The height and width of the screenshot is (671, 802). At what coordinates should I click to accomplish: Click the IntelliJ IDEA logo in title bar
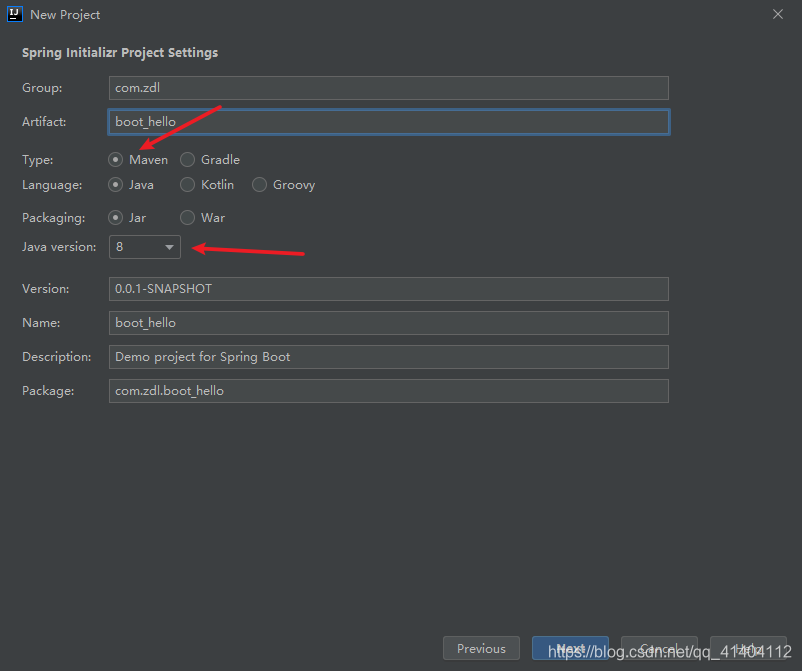pos(14,14)
